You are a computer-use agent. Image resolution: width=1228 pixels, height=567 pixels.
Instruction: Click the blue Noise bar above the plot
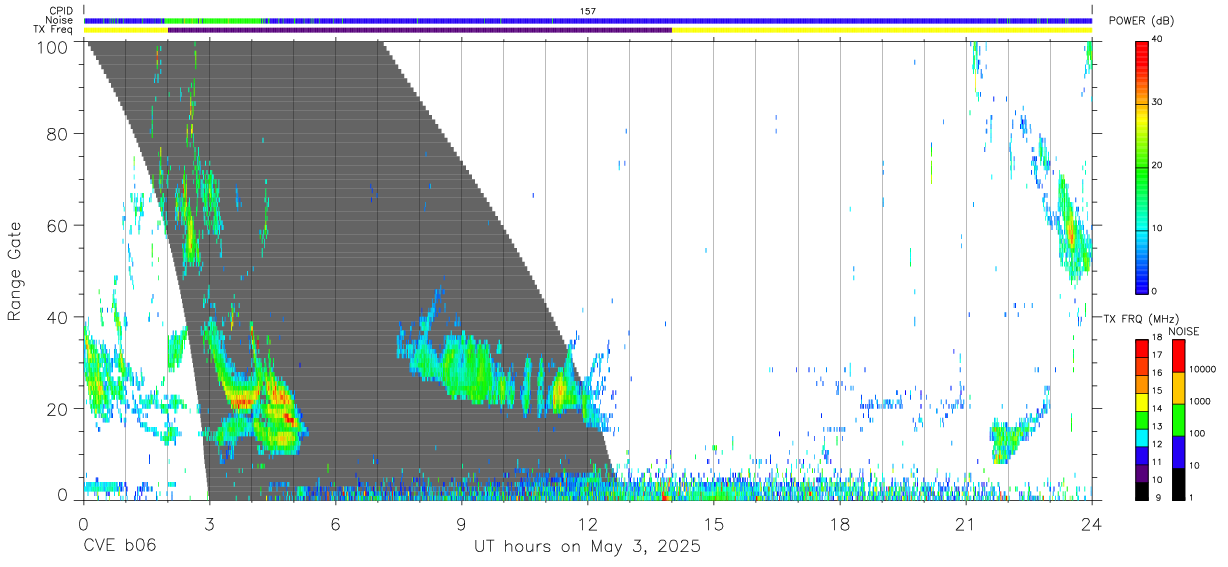coord(588,20)
